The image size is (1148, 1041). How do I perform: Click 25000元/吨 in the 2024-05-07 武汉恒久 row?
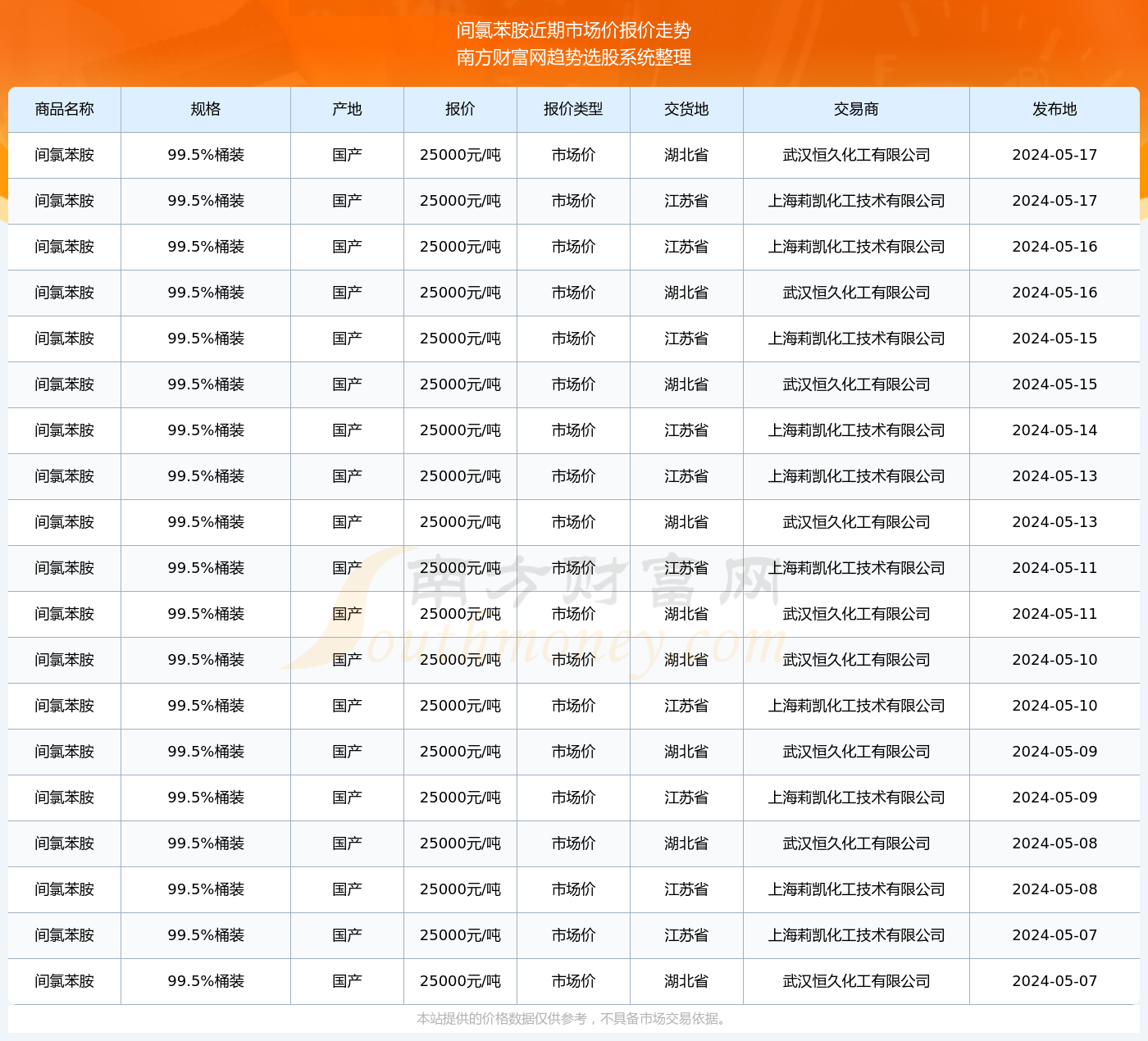[x=461, y=981]
